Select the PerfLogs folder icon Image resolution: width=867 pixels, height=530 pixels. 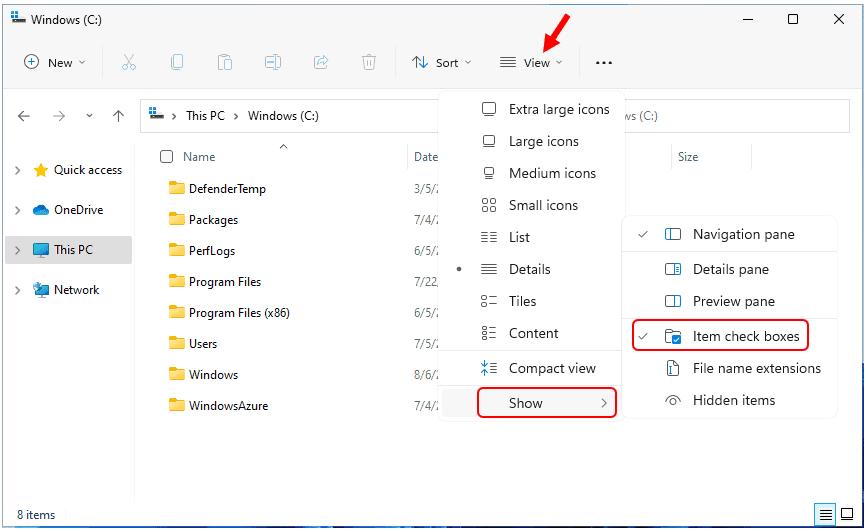tap(177, 250)
